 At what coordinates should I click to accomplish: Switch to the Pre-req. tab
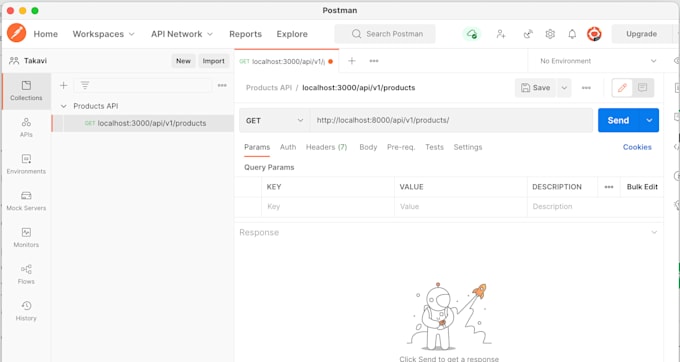point(401,147)
